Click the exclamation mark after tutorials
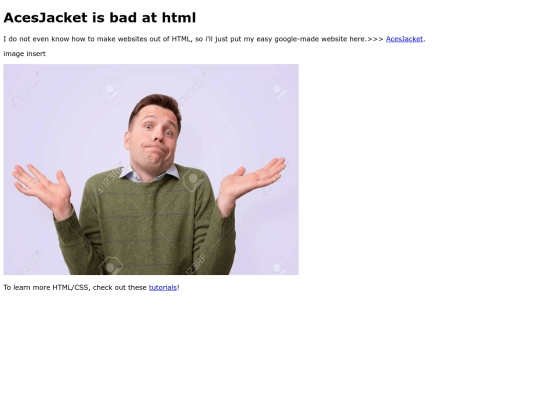540x405 pixels. tap(178, 287)
